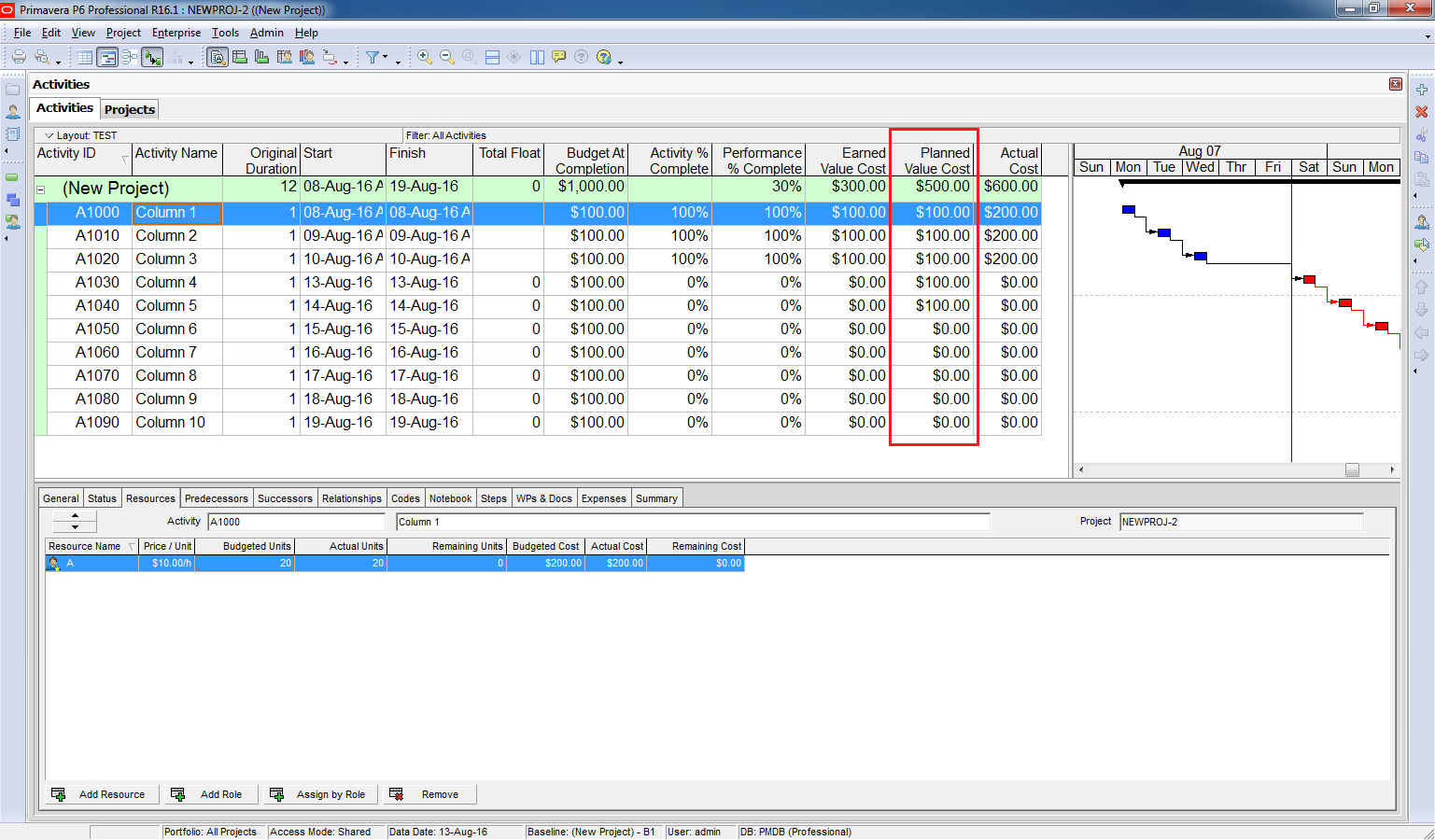Click the Assign by Role button

tap(320, 794)
